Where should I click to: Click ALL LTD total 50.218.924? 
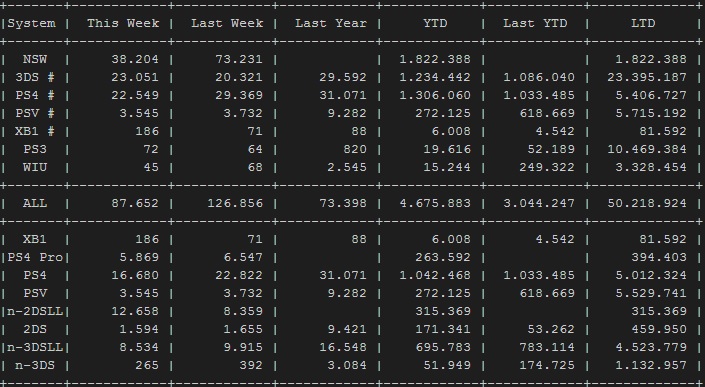pyautogui.click(x=647, y=203)
